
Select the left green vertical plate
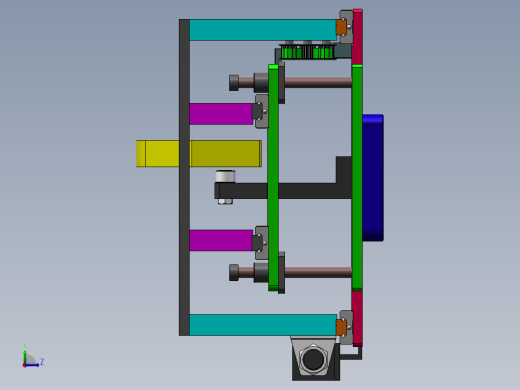[273, 178]
